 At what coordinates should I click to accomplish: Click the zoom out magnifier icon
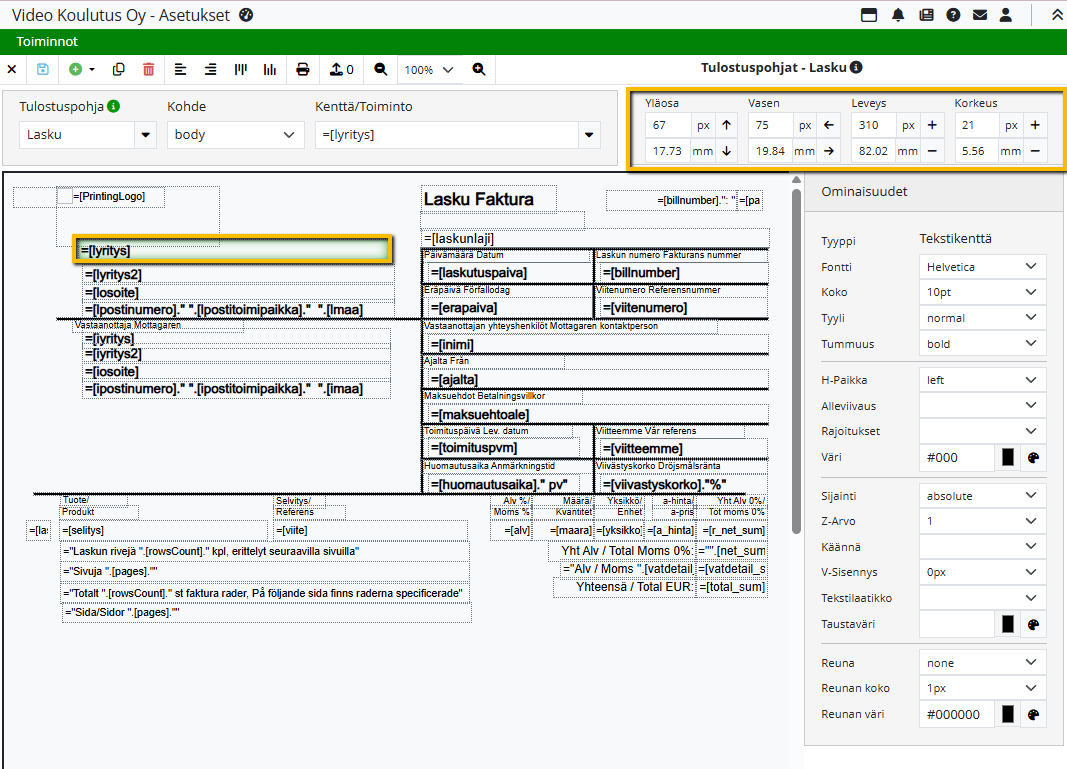(x=381, y=69)
